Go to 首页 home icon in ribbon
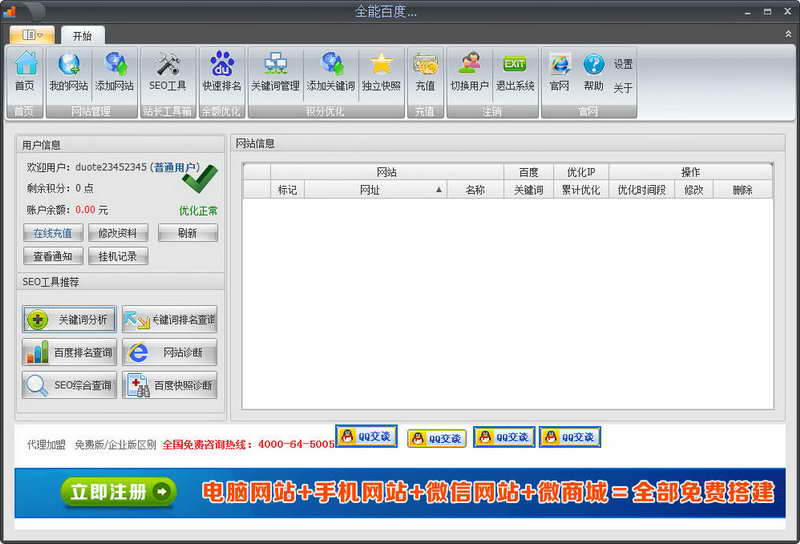Image resolution: width=800 pixels, height=544 pixels. pyautogui.click(x=25, y=71)
